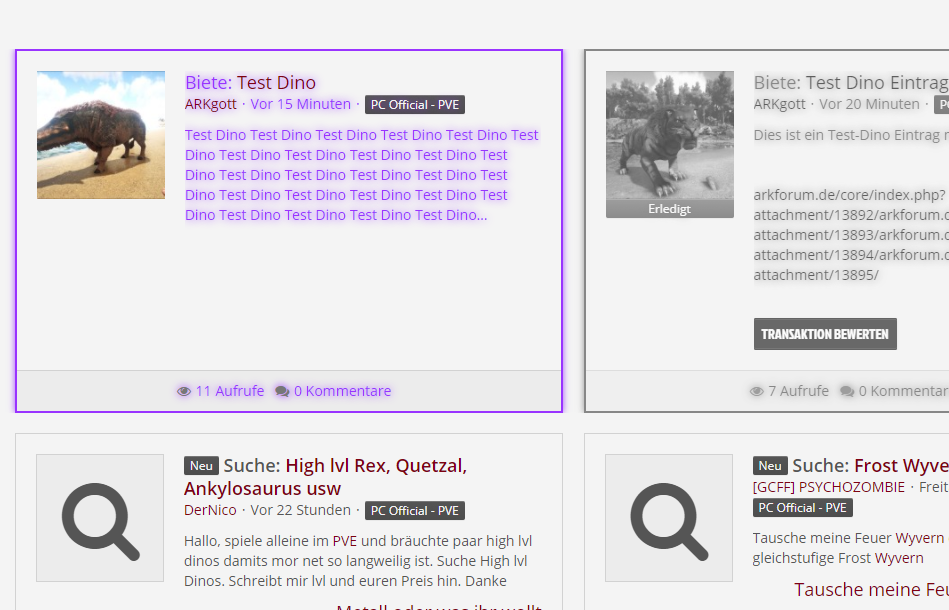The image size is (949, 610).
Task: Click comment icon in second card footer
Action: pyautogui.click(x=847, y=391)
